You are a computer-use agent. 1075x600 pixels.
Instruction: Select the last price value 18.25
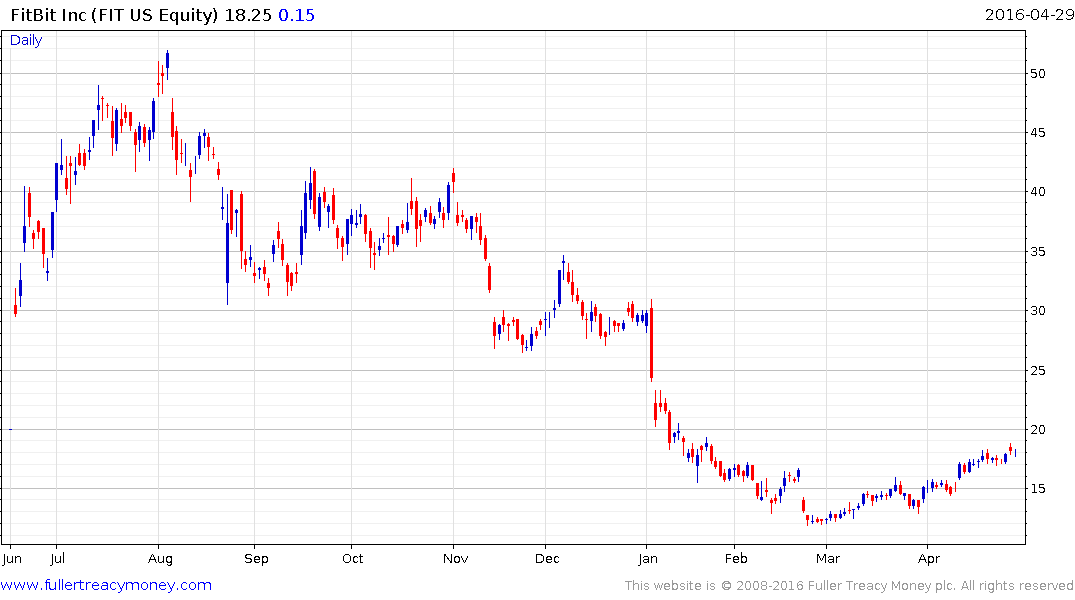point(248,15)
